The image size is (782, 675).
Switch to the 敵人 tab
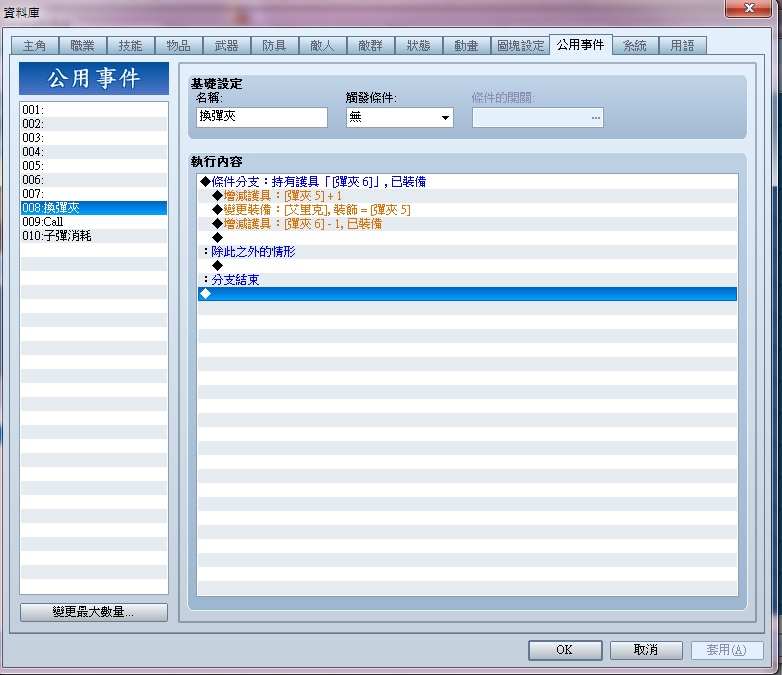coord(322,45)
